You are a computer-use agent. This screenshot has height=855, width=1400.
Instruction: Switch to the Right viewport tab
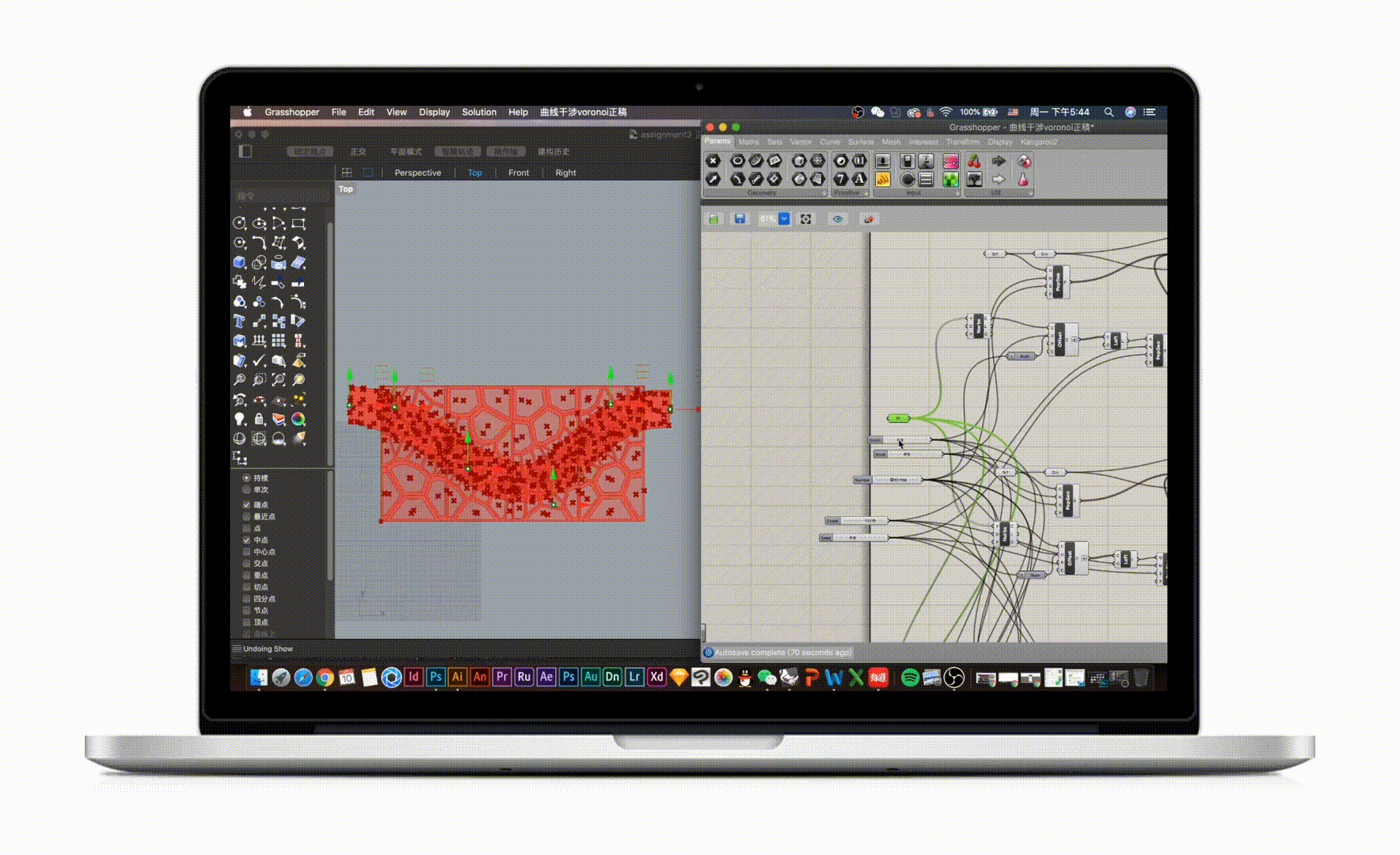pyautogui.click(x=565, y=173)
